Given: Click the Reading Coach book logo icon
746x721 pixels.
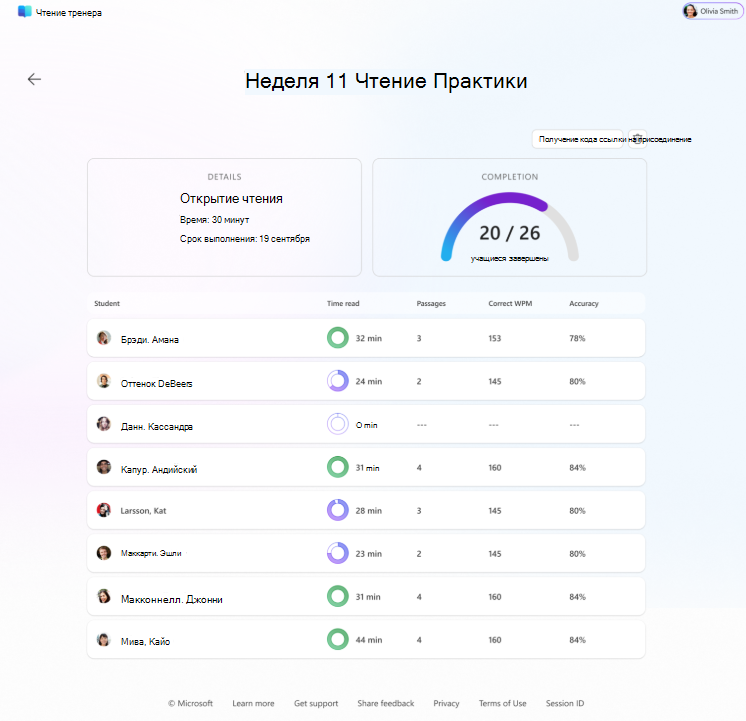Looking at the screenshot, I should pyautogui.click(x=25, y=11).
